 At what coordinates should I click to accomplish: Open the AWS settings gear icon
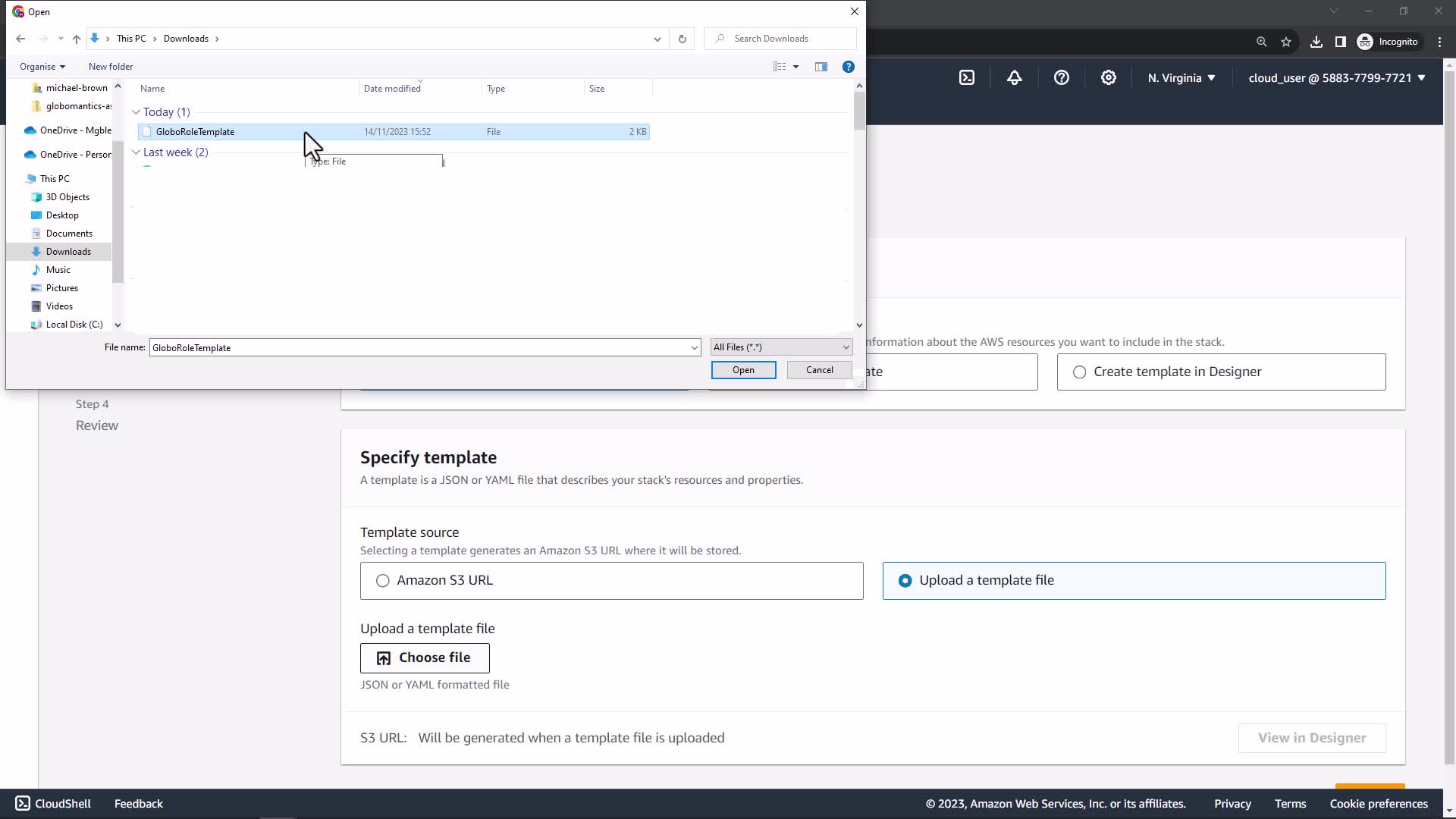[1108, 77]
